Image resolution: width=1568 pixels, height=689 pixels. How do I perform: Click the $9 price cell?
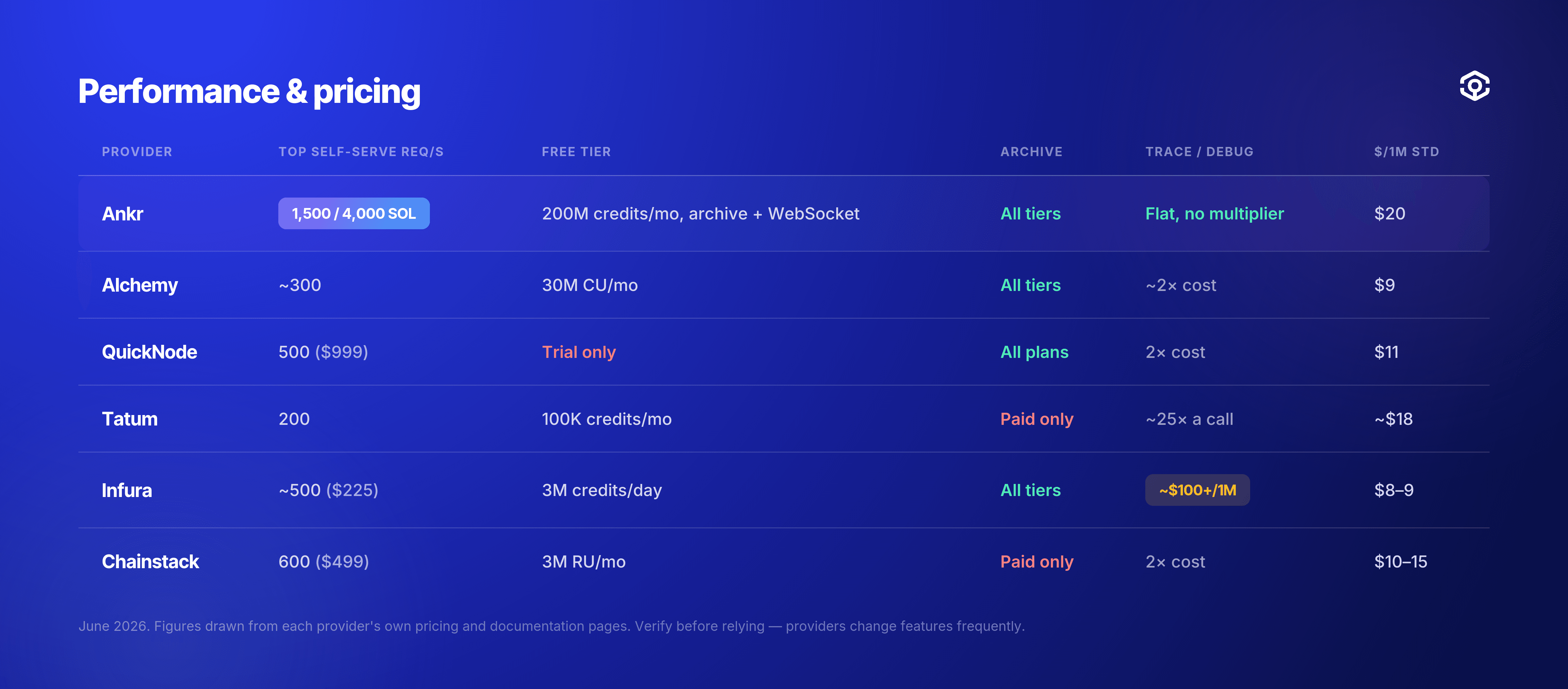pyautogui.click(x=1384, y=285)
